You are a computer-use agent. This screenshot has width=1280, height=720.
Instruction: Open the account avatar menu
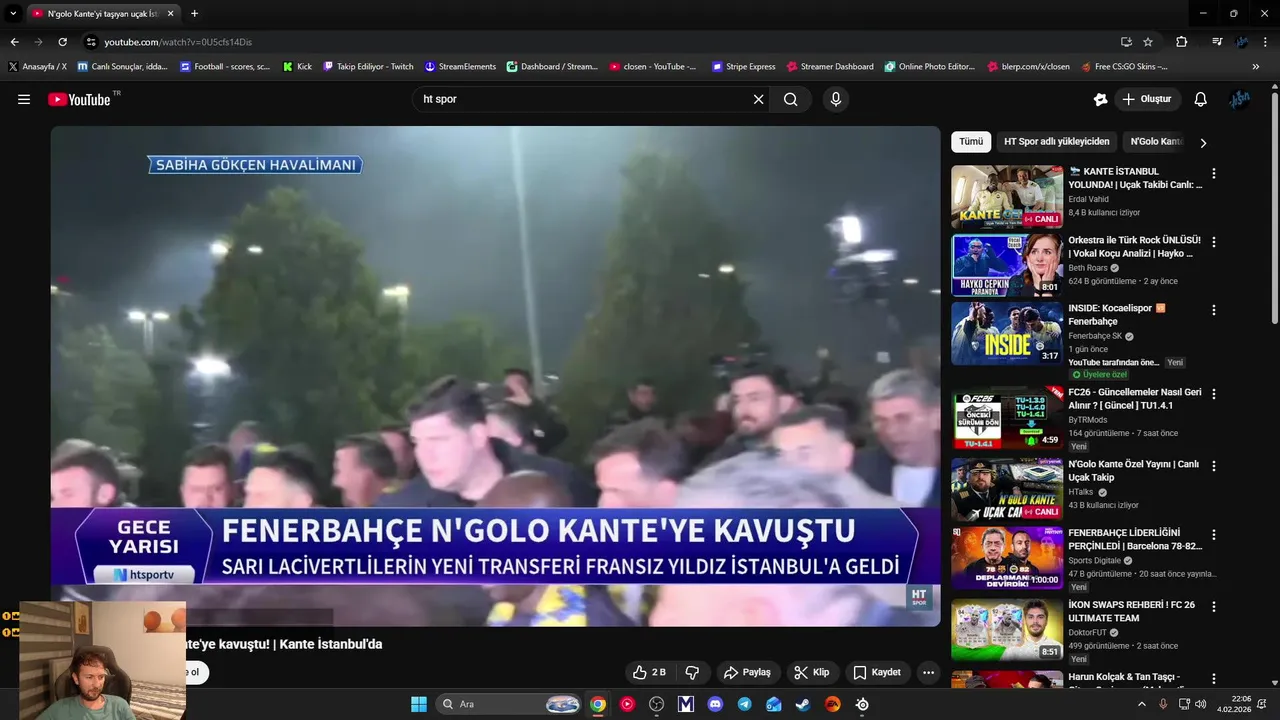coord(1241,99)
